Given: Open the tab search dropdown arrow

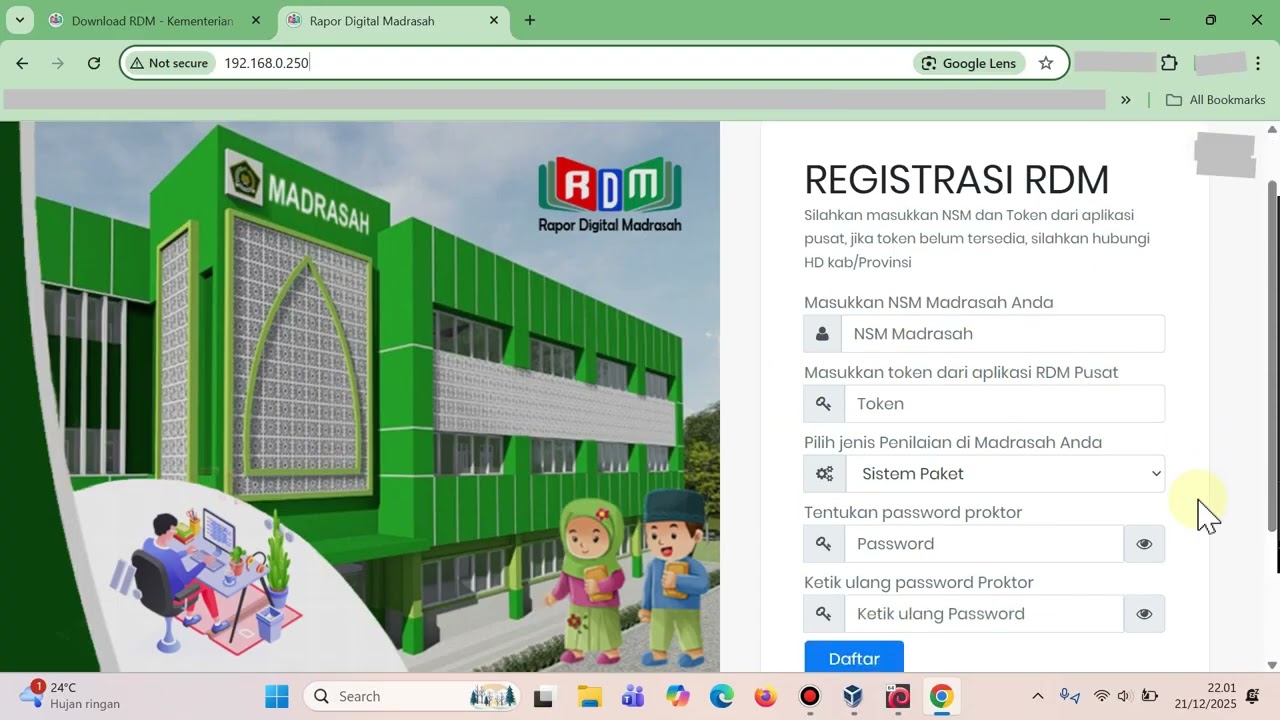Looking at the screenshot, I should point(19,20).
